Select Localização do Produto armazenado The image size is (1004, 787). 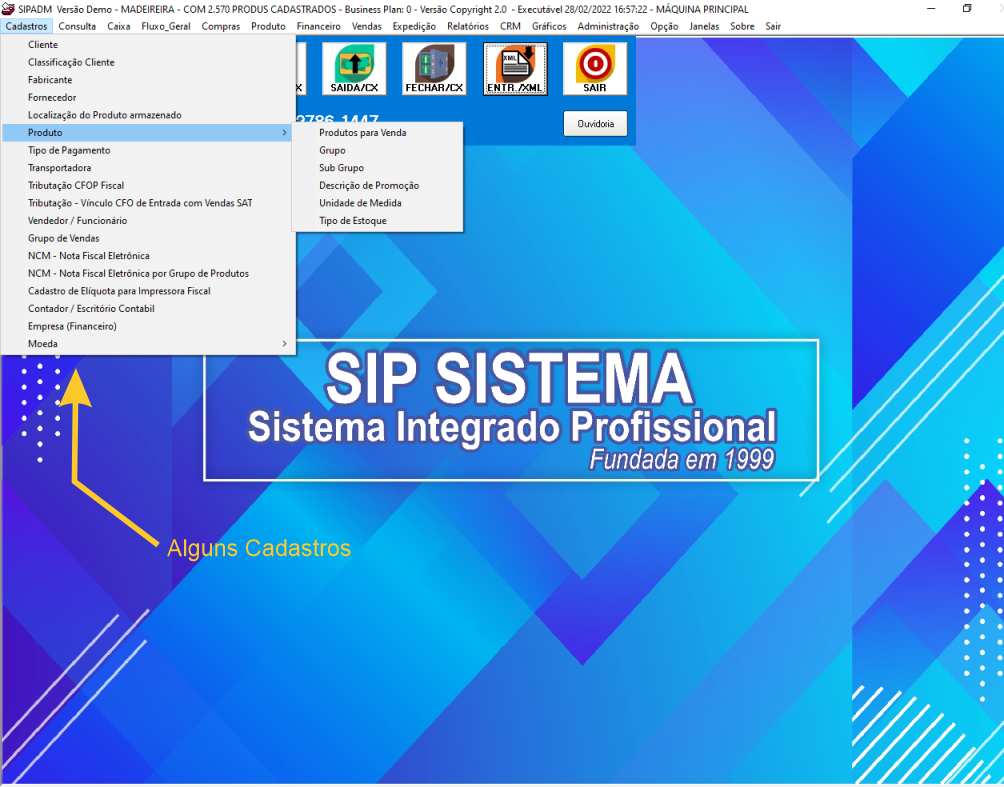[x=148, y=115]
